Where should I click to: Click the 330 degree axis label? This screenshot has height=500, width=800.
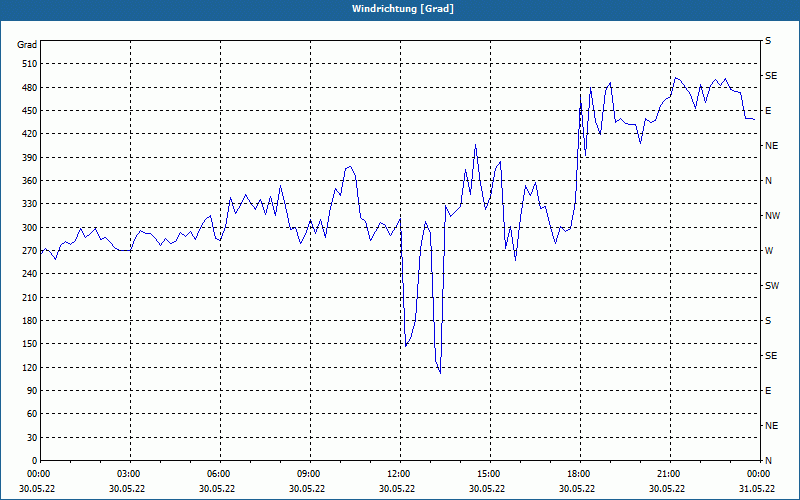[30, 204]
